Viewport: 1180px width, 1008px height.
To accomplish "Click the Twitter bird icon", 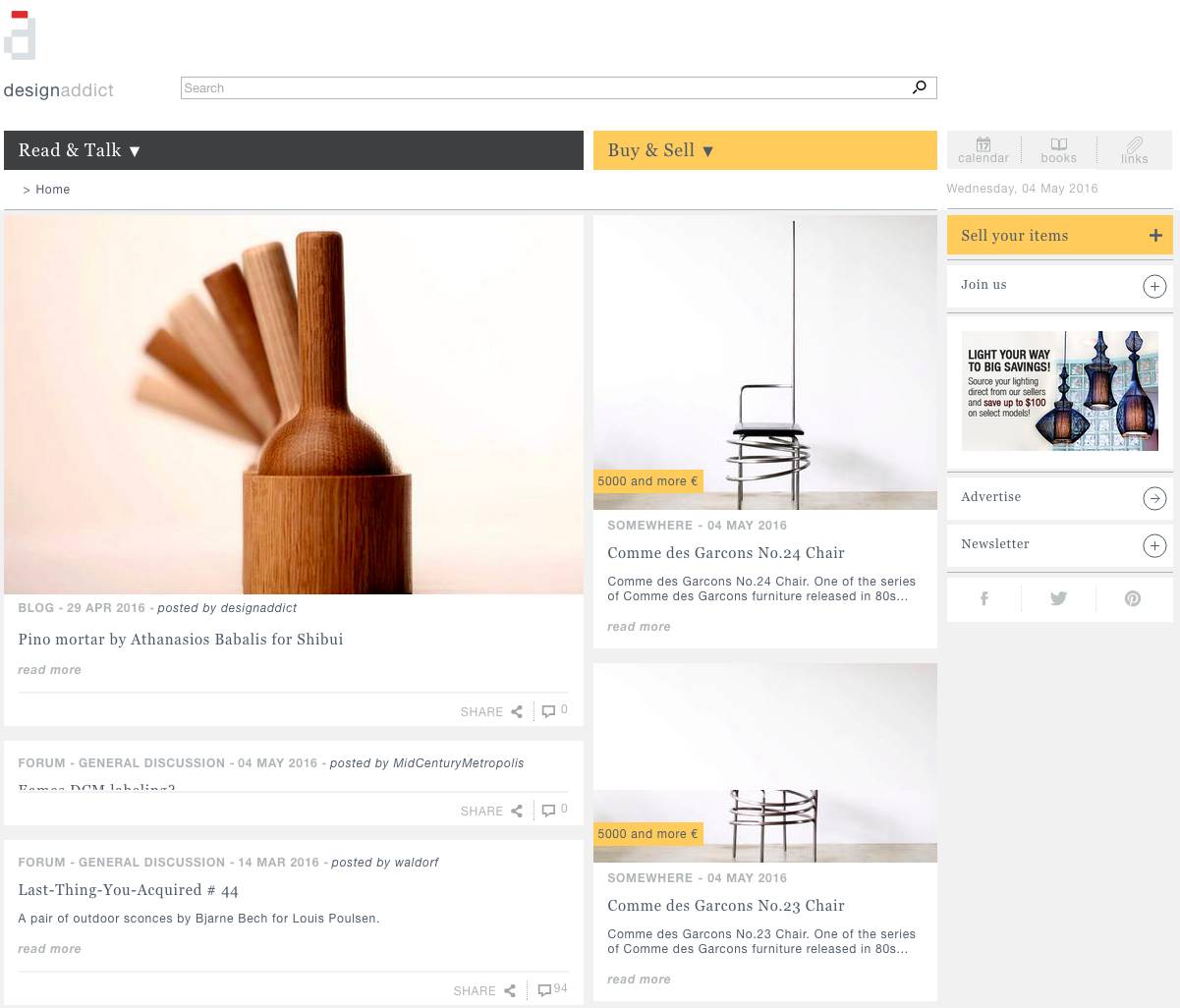I will [x=1058, y=598].
